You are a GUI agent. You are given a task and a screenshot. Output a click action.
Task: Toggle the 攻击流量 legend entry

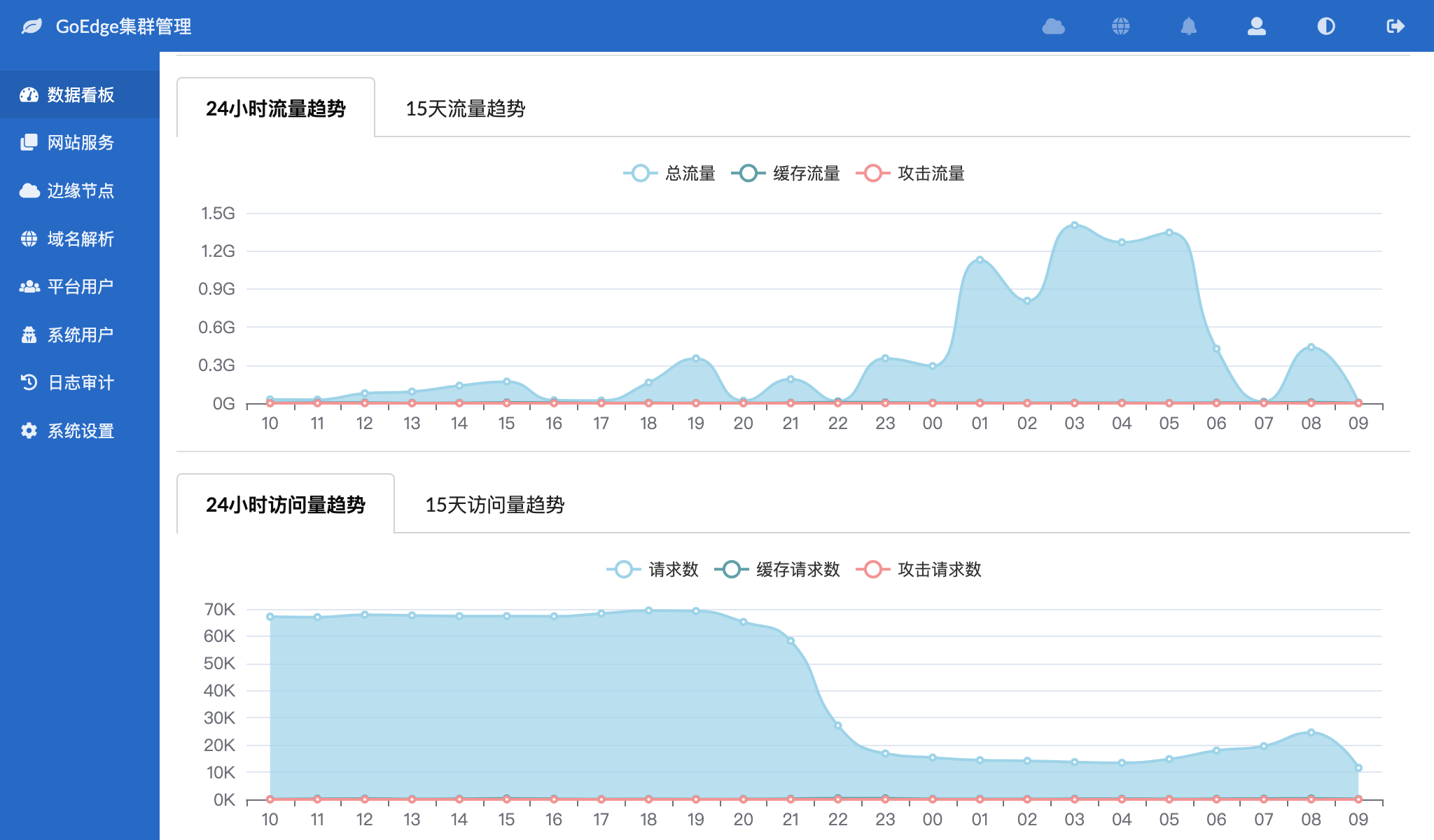pos(917,174)
